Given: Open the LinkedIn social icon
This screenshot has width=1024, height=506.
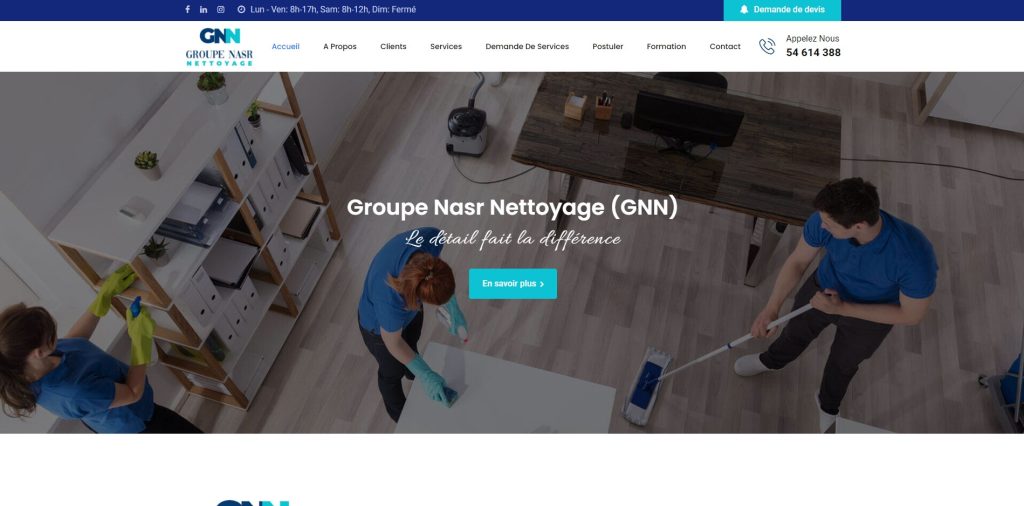Looking at the screenshot, I should coord(204,10).
